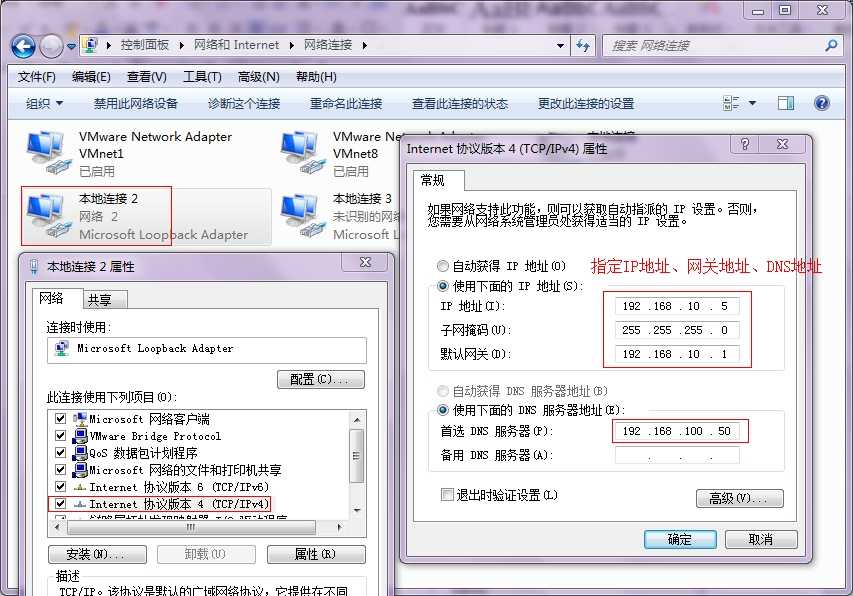Toggle the TCP/IPv4 checkbox
This screenshot has height=596, width=853.
click(60, 504)
